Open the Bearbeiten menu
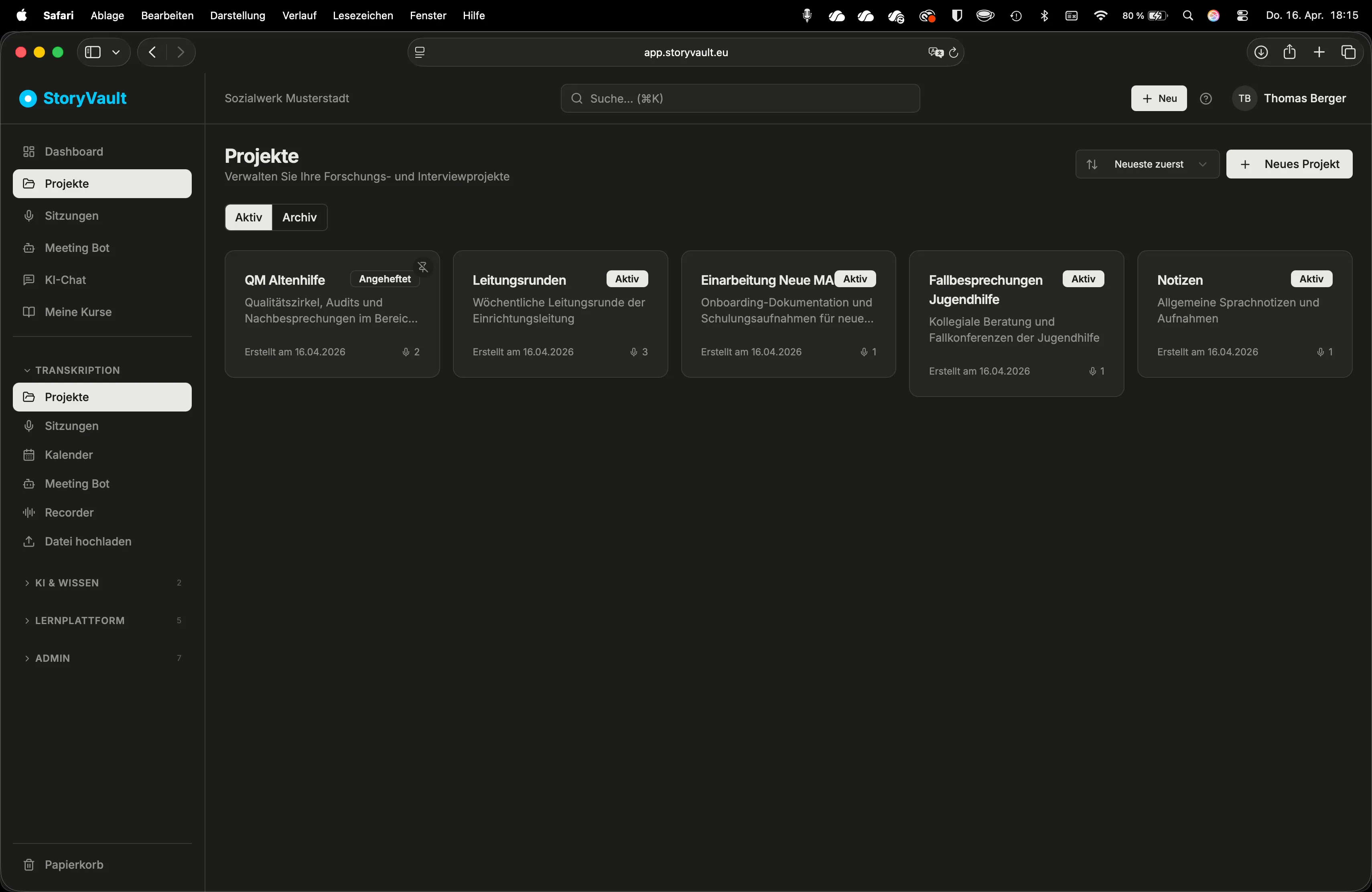The height and width of the screenshot is (892, 1372). click(x=167, y=16)
